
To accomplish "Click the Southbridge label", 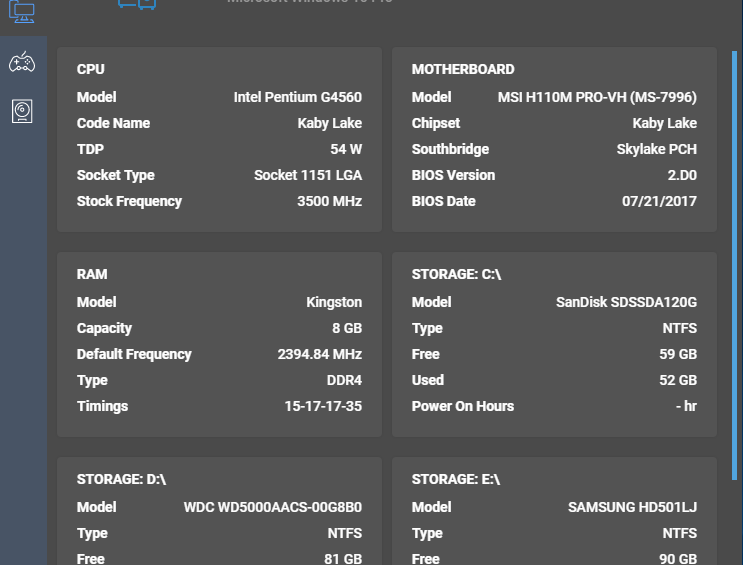I will pos(450,149).
